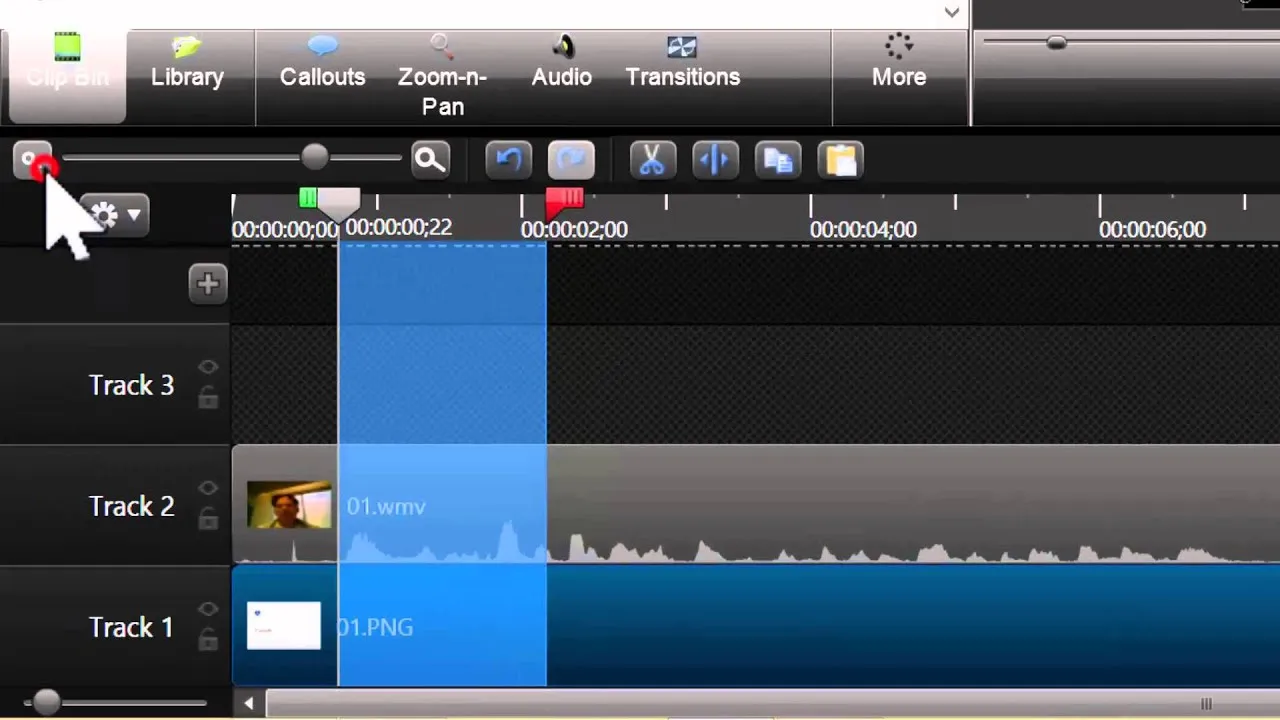Redo the last undone edit
Viewport: 1280px width, 720px height.
(x=571, y=160)
